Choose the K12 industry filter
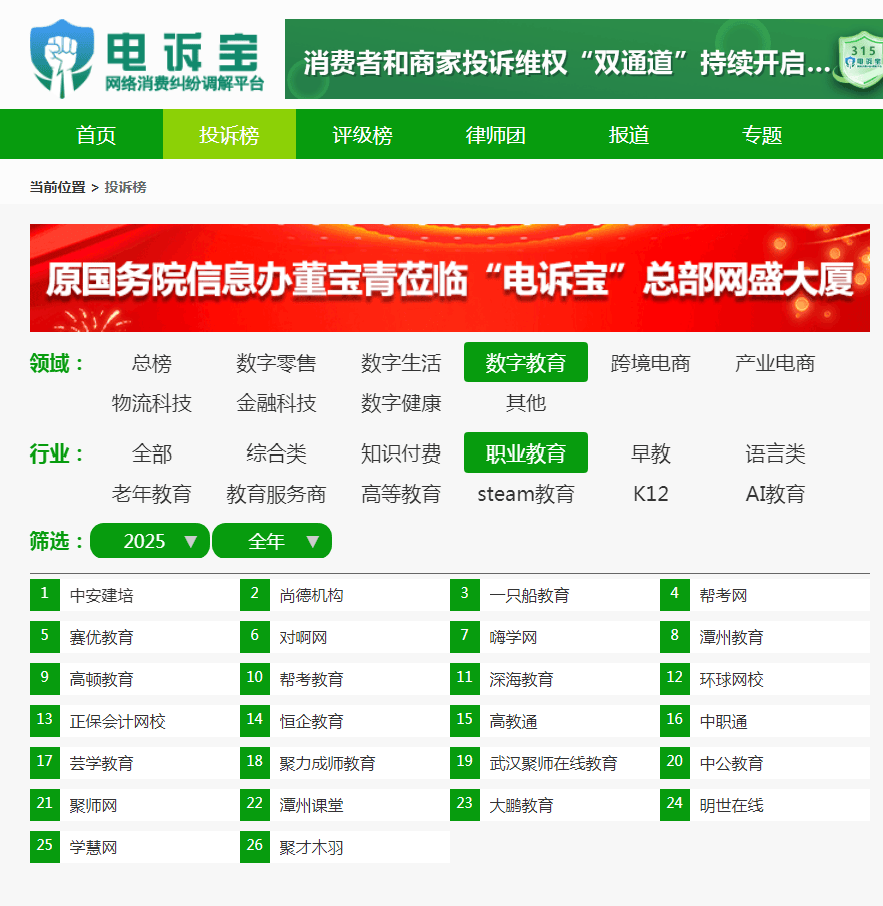This screenshot has width=883, height=906. (x=651, y=494)
